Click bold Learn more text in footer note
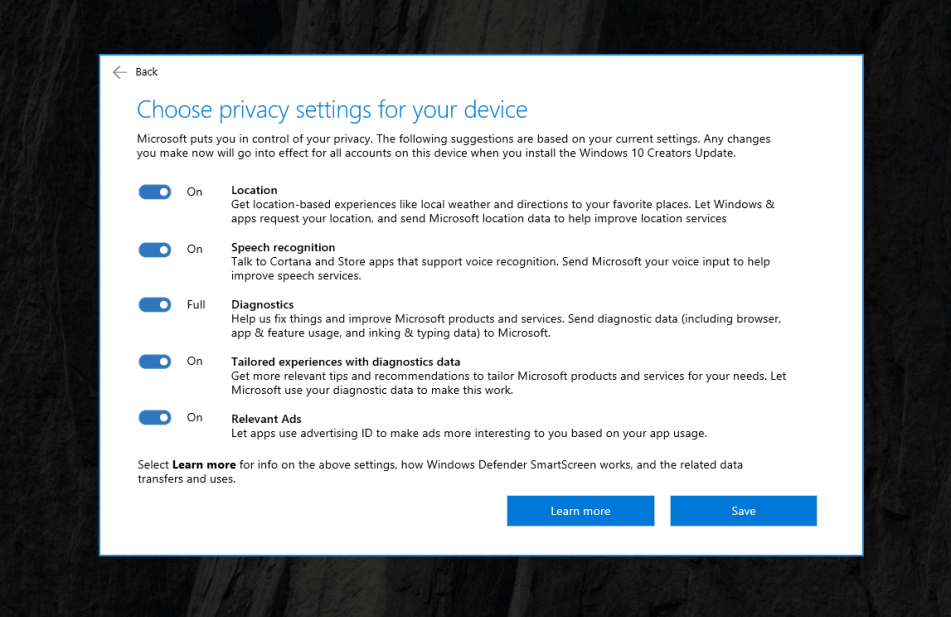 coord(204,465)
